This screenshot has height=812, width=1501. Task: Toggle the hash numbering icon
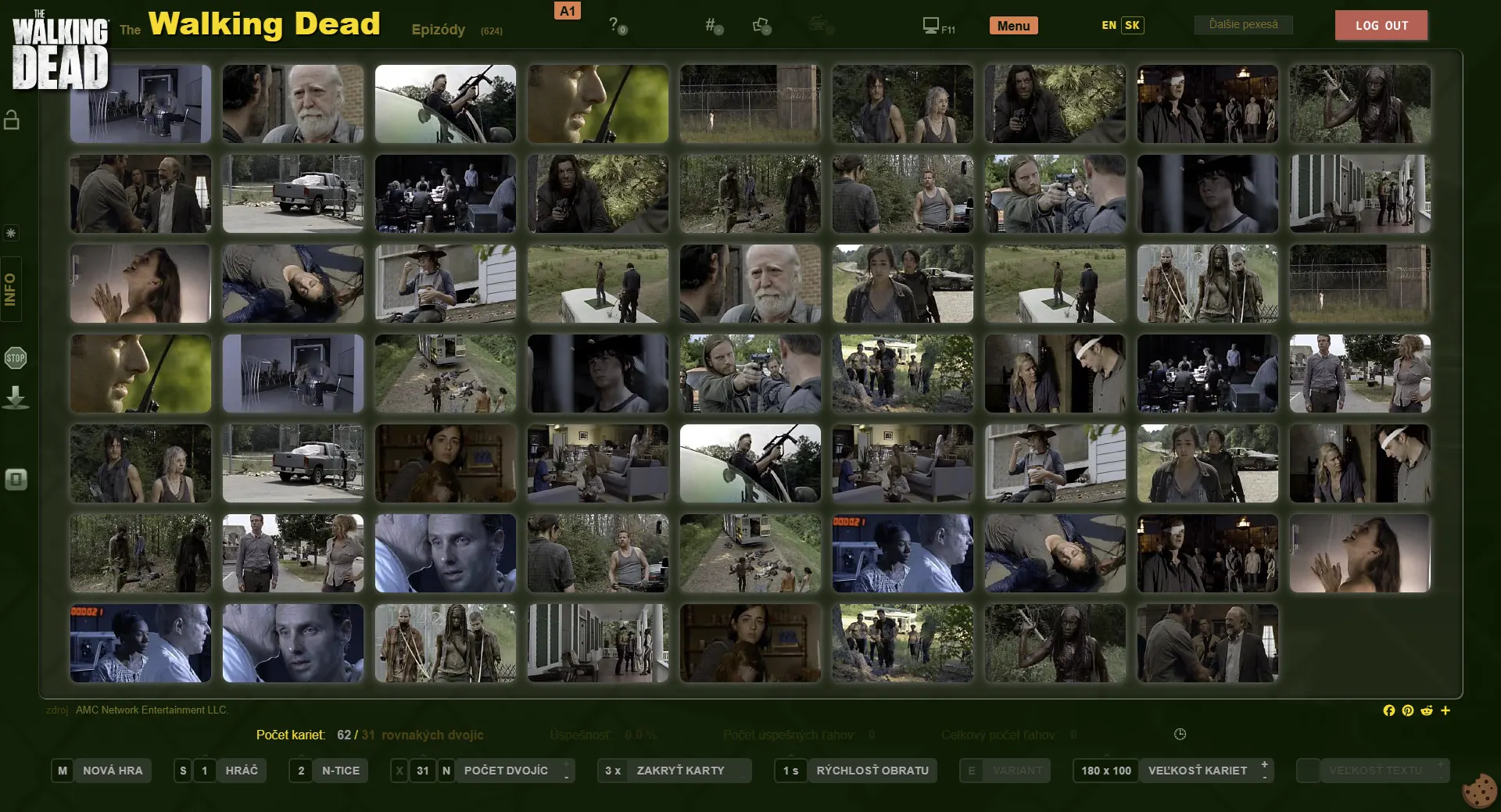pyautogui.click(x=713, y=26)
